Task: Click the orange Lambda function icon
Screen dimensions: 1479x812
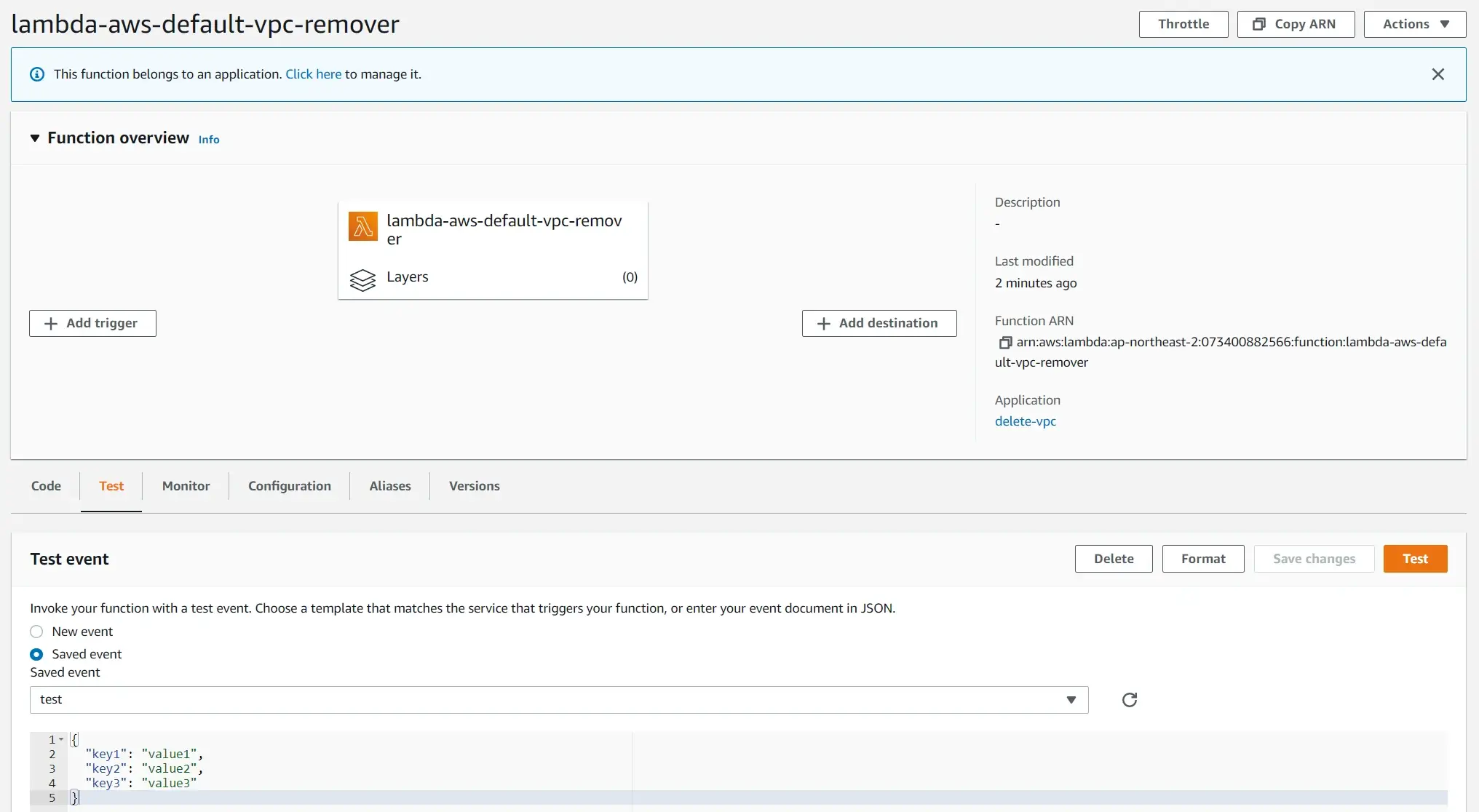Action: click(x=362, y=226)
